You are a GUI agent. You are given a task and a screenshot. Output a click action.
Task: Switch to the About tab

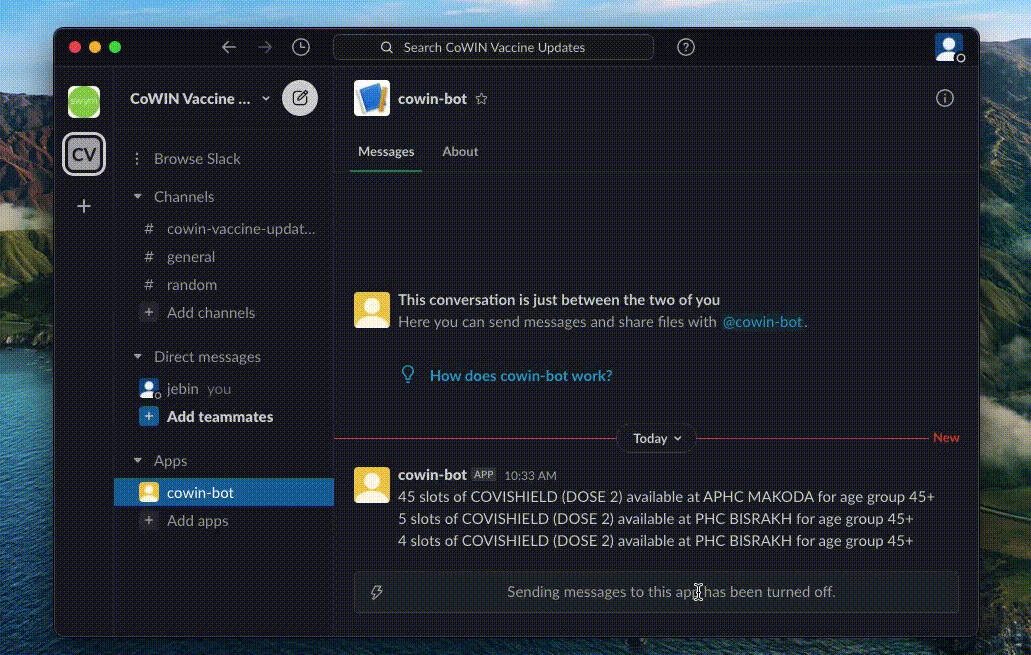[460, 151]
